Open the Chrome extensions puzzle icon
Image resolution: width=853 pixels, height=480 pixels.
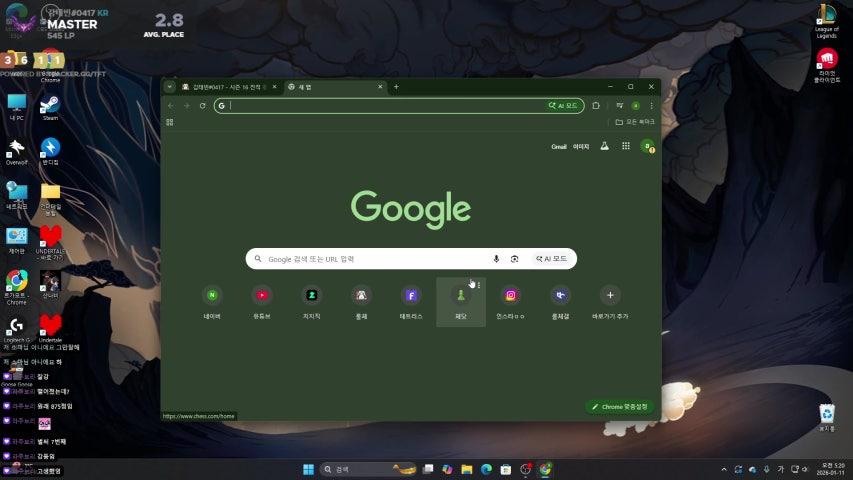[x=596, y=106]
